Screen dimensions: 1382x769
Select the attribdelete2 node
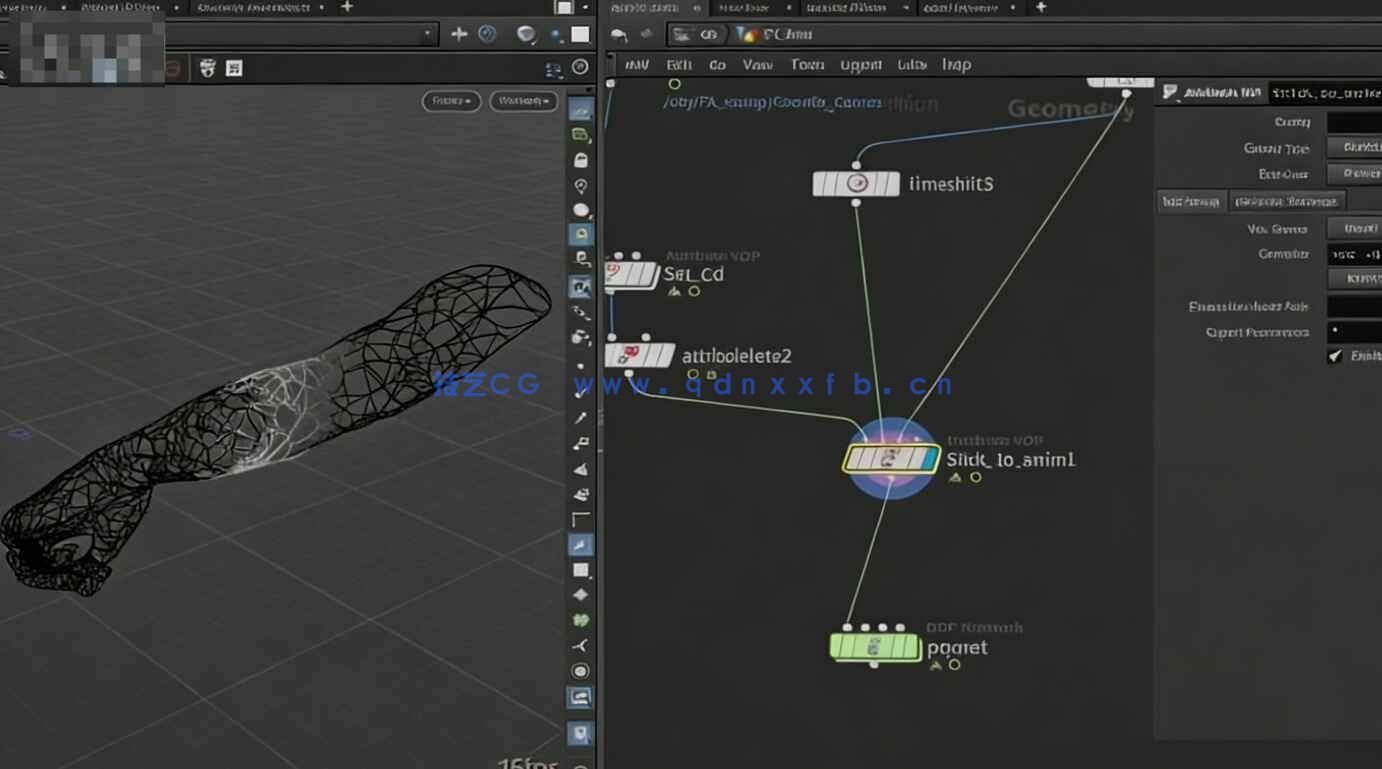click(640, 355)
